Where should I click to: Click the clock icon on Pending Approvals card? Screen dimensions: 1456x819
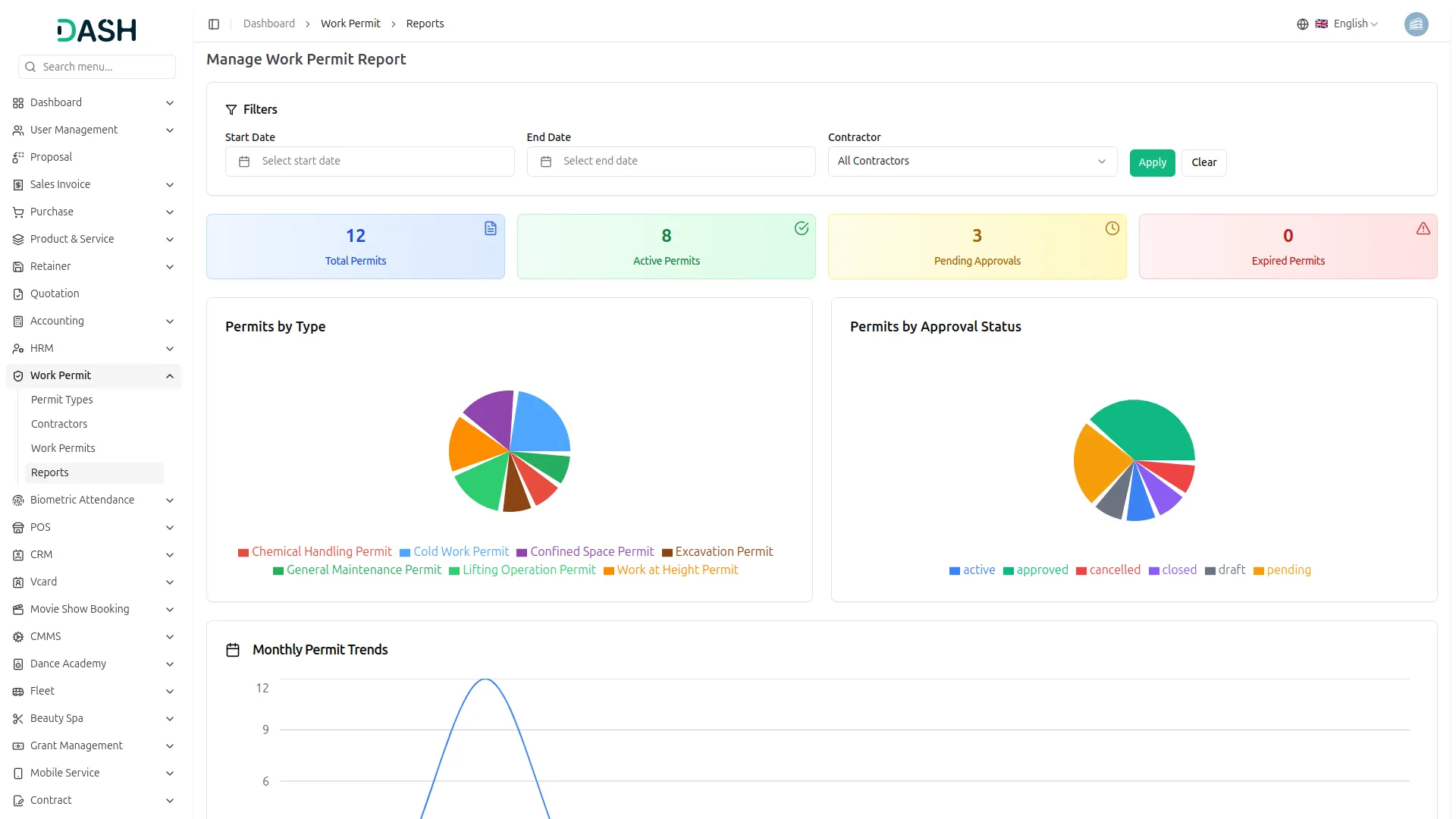(1112, 228)
